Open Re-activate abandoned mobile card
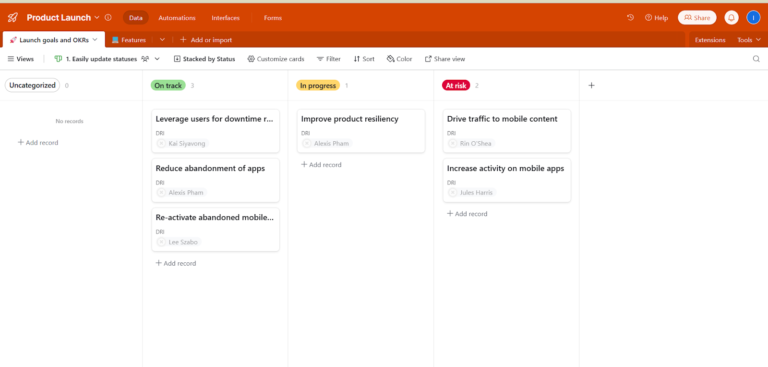 tap(216, 229)
